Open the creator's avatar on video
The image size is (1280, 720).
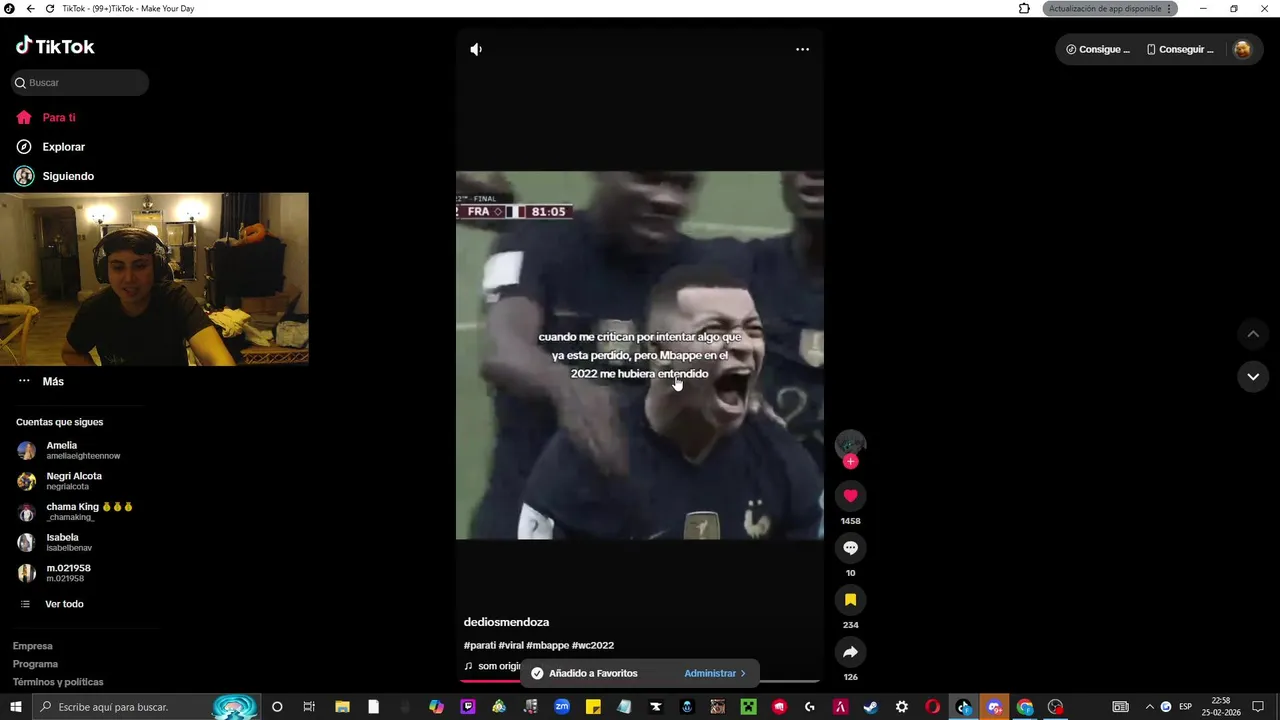[850, 445]
